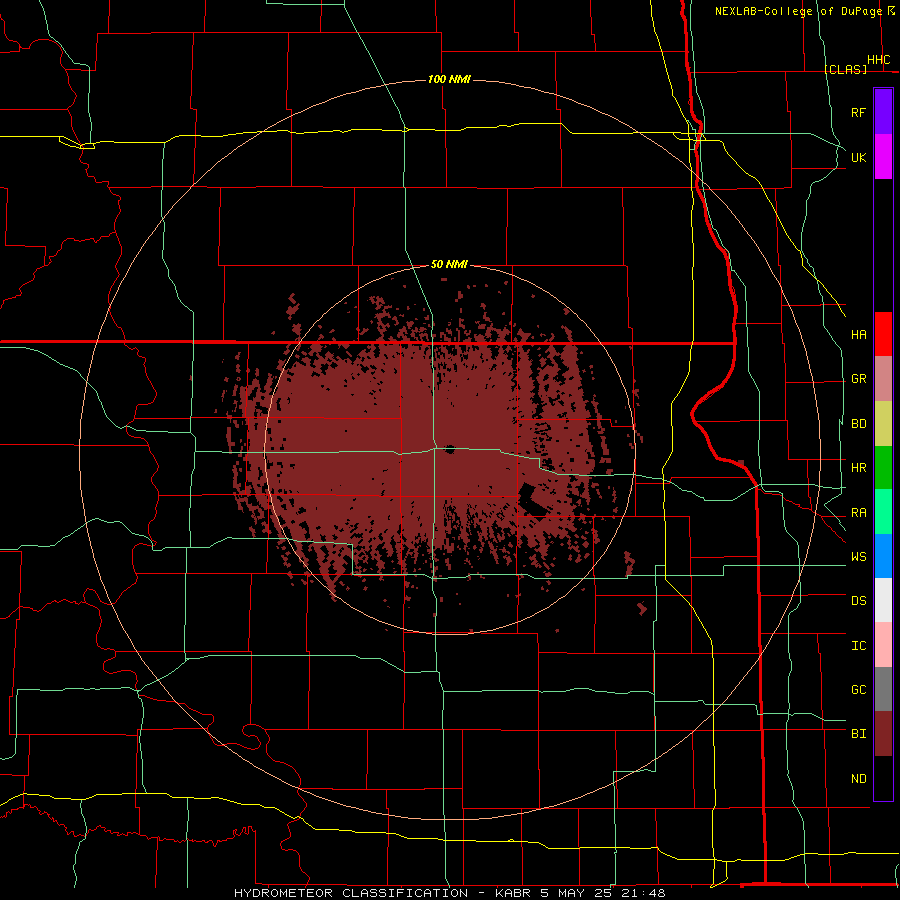Screen dimensions: 900x900
Task: Click the WS legend label
Action: [x=858, y=557]
